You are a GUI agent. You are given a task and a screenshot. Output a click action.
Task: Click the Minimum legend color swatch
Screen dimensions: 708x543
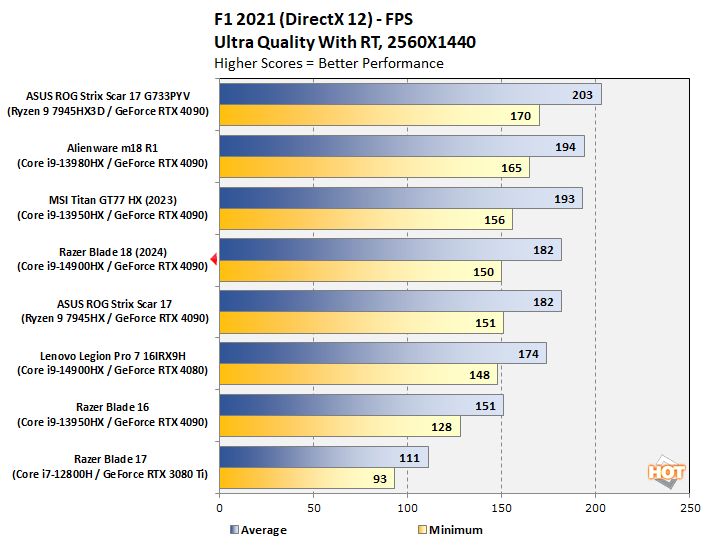[422, 529]
